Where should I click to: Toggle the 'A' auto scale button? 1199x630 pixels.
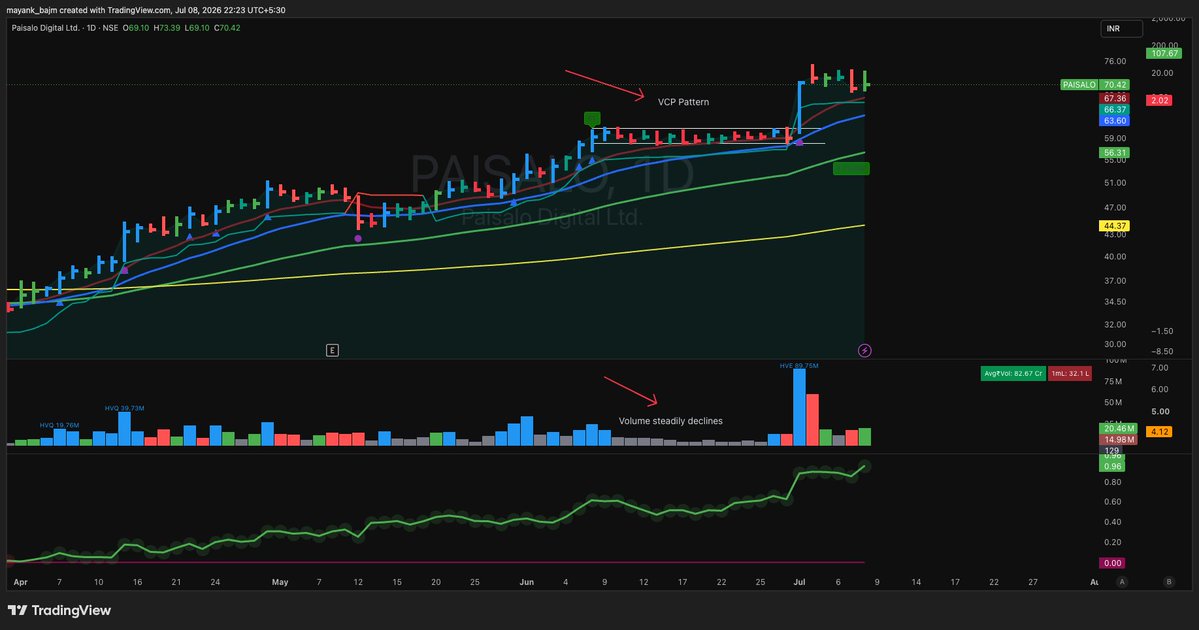[1122, 582]
